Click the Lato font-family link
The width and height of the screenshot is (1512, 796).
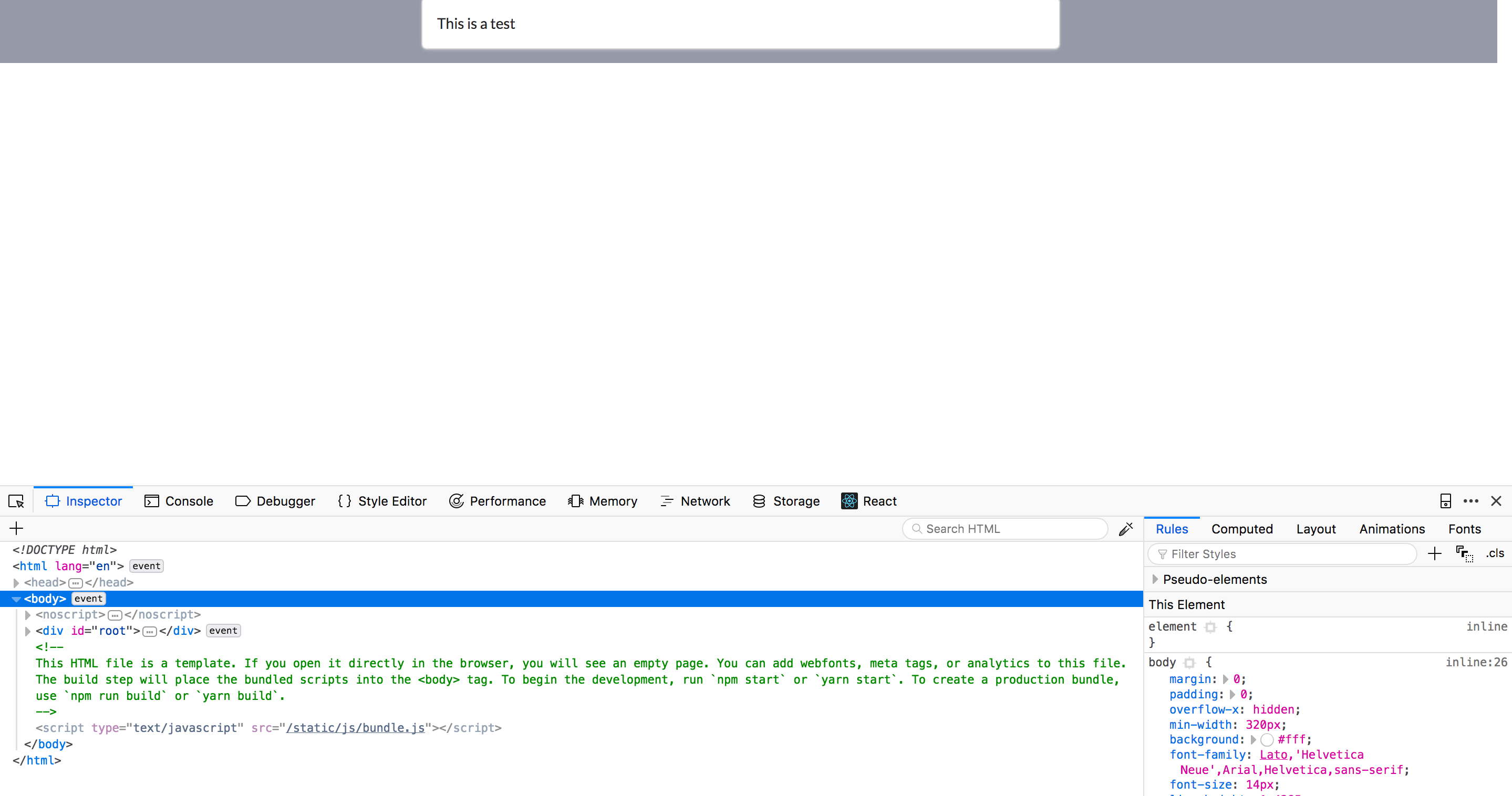[x=1272, y=755]
